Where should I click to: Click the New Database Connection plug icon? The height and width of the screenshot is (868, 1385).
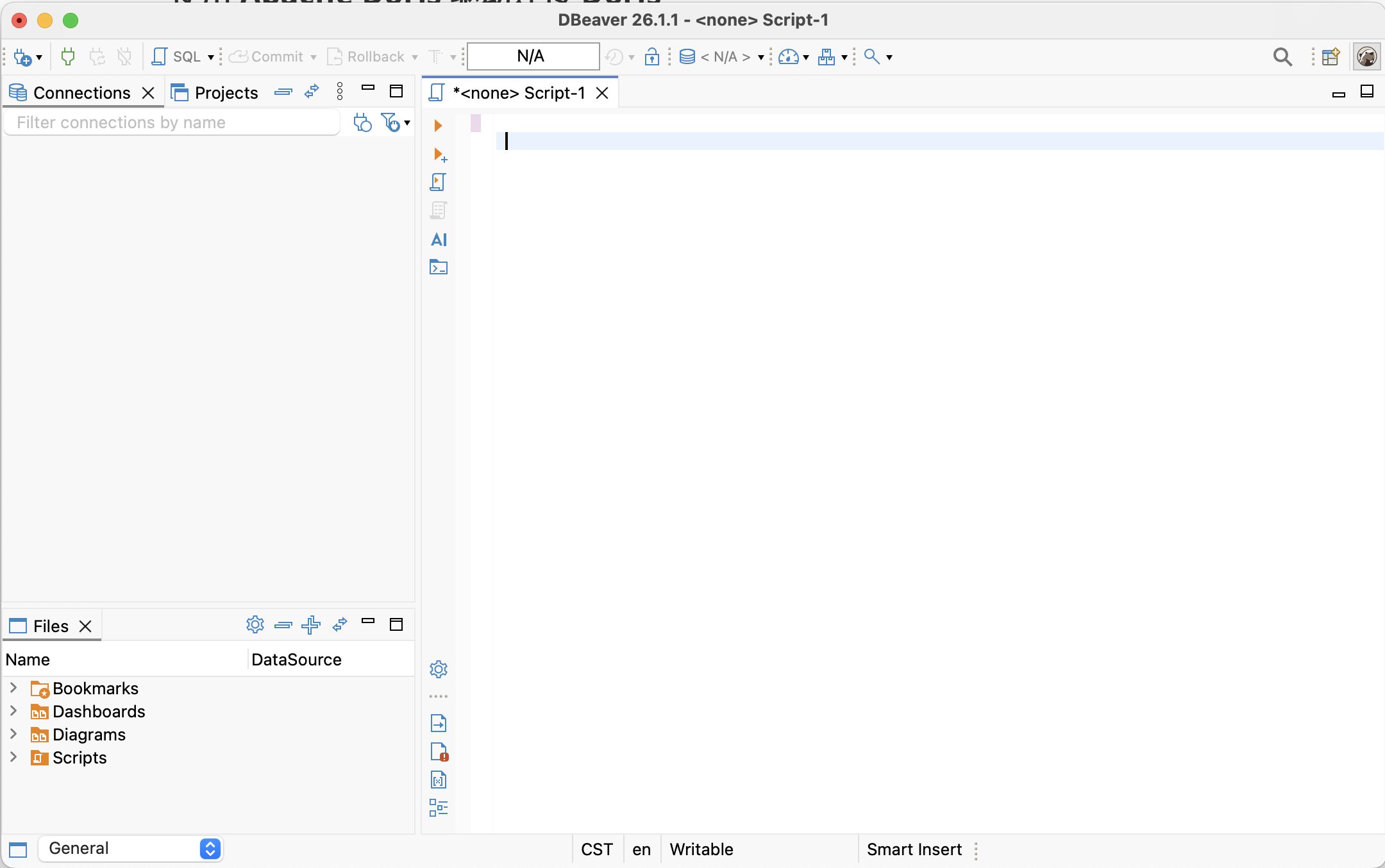[22, 57]
